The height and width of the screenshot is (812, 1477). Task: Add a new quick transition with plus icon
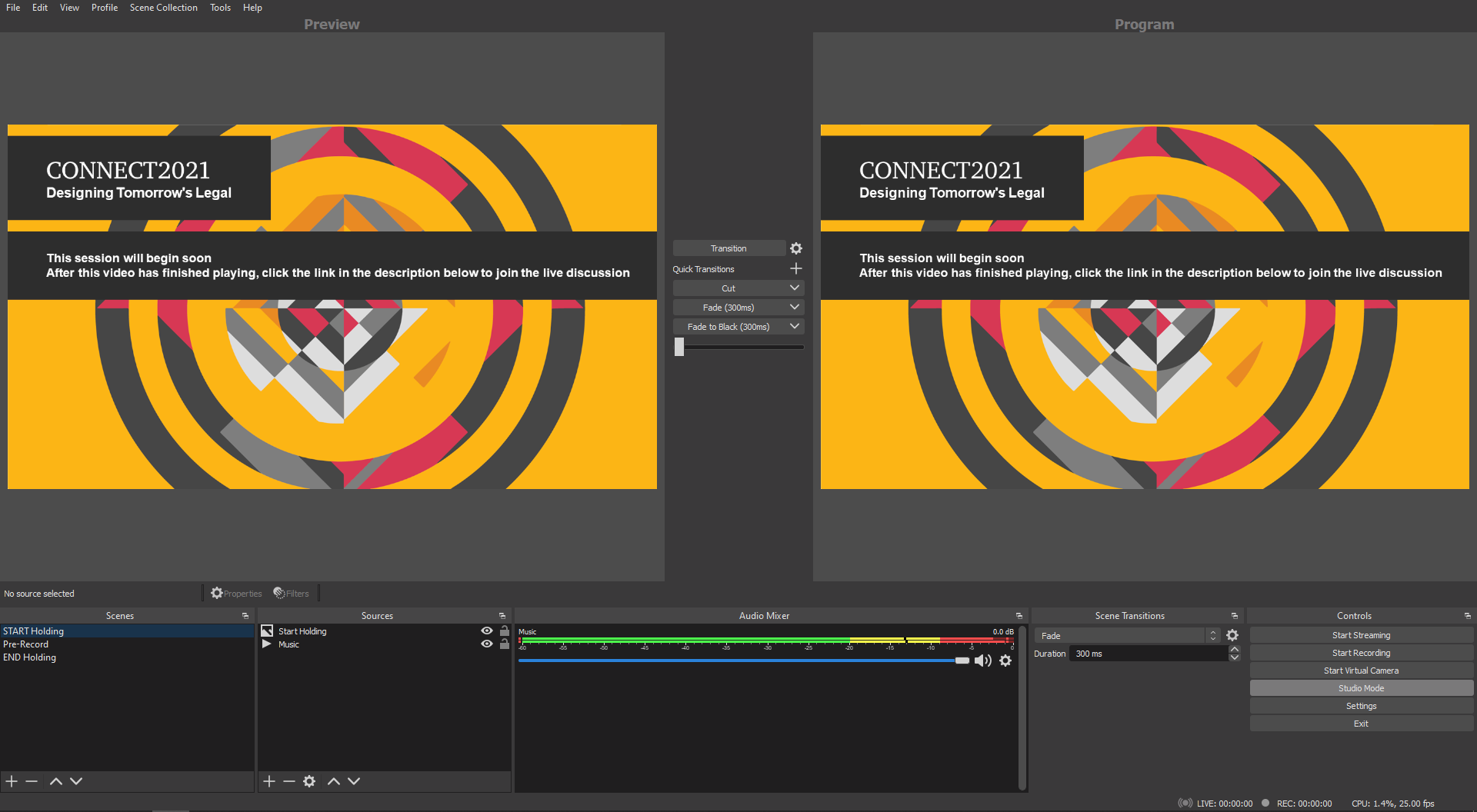(796, 268)
